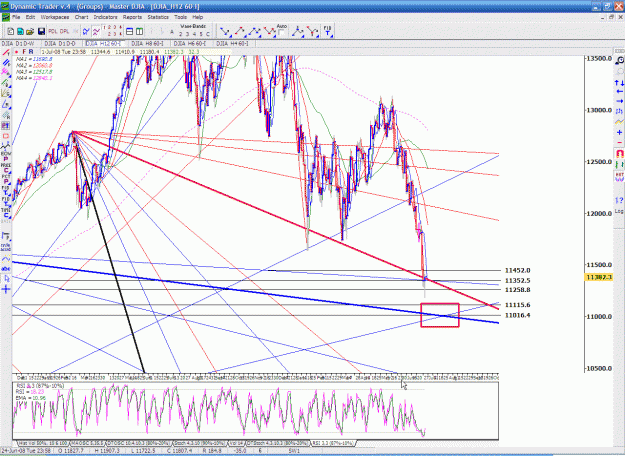Switch to DJIA D1 D-D tab
This screenshot has height=456, width=625.
[60, 43]
